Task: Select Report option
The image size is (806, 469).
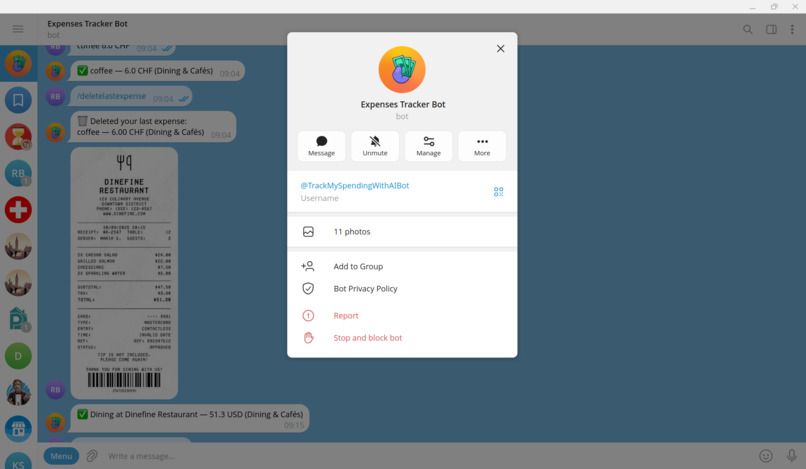Action: [x=402, y=316]
